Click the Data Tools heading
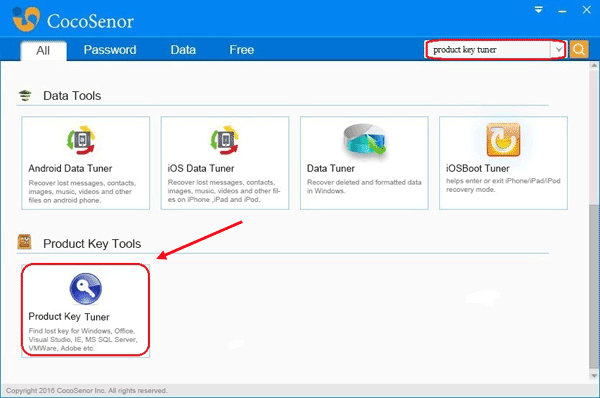600x398 pixels. [72, 96]
